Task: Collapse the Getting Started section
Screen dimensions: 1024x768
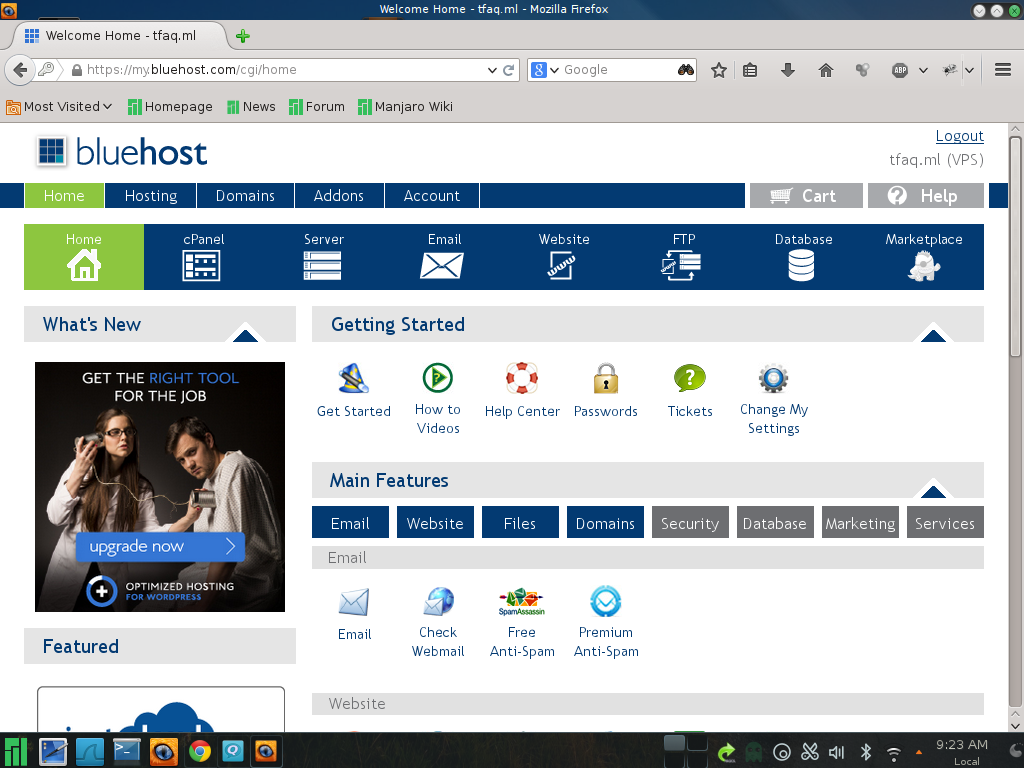Action: click(932, 335)
